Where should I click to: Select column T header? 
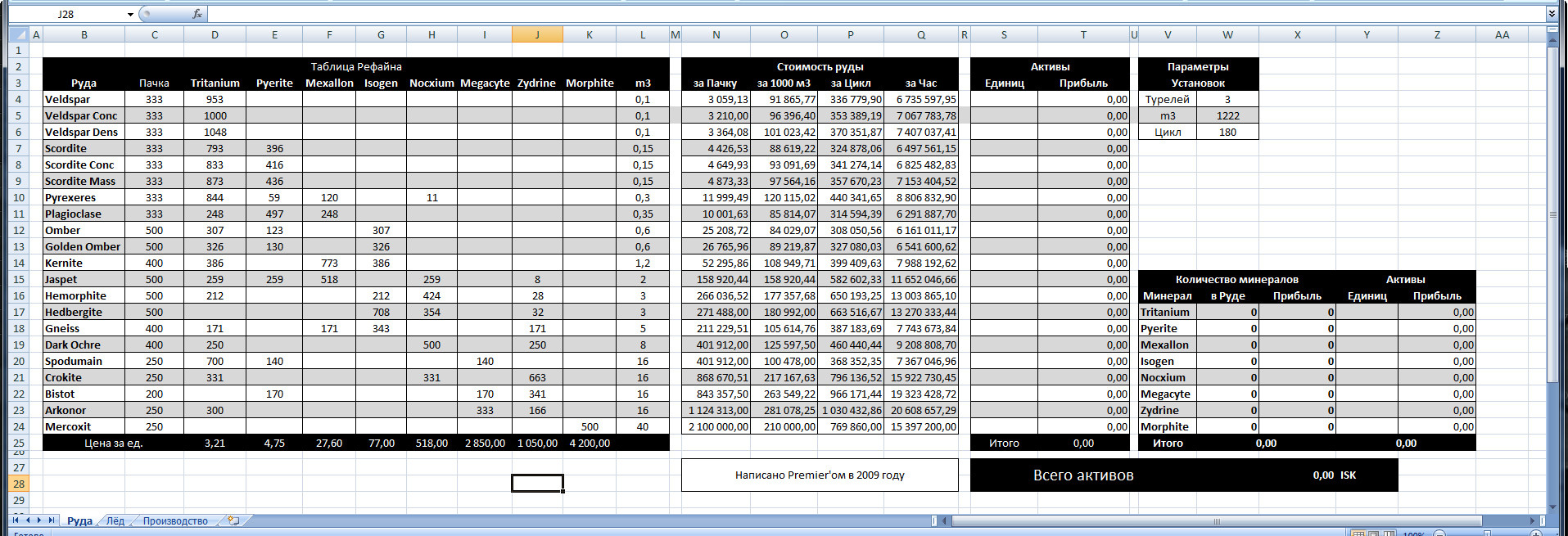point(1083,34)
